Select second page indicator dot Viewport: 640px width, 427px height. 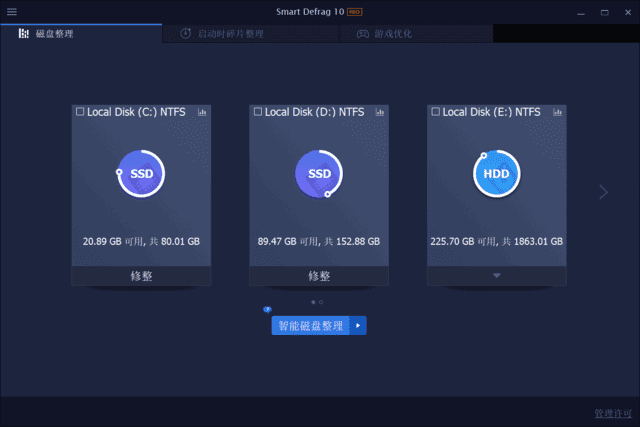tap(321, 302)
